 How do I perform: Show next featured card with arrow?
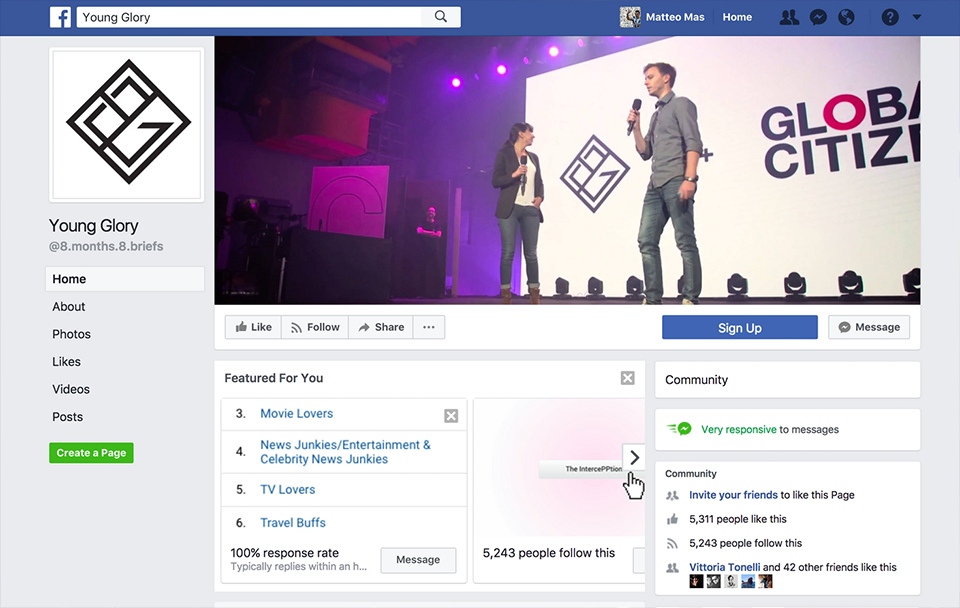coord(634,457)
